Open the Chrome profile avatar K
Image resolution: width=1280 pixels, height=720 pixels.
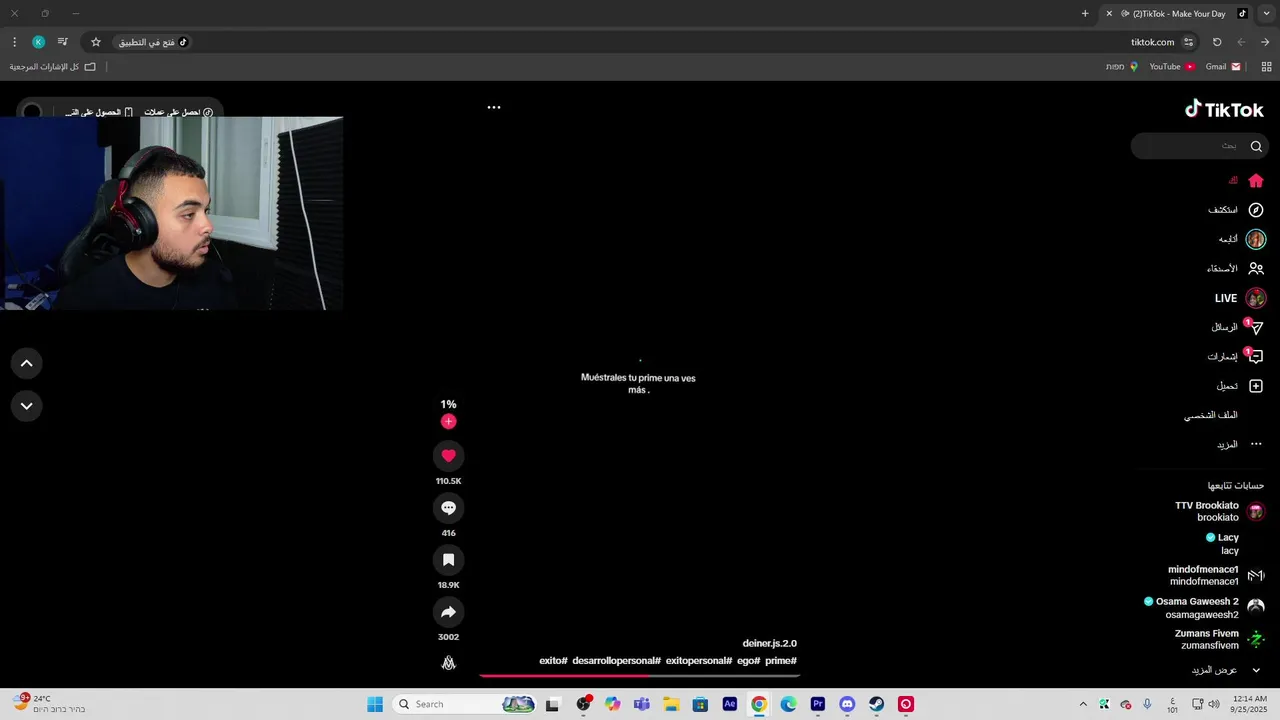point(38,42)
